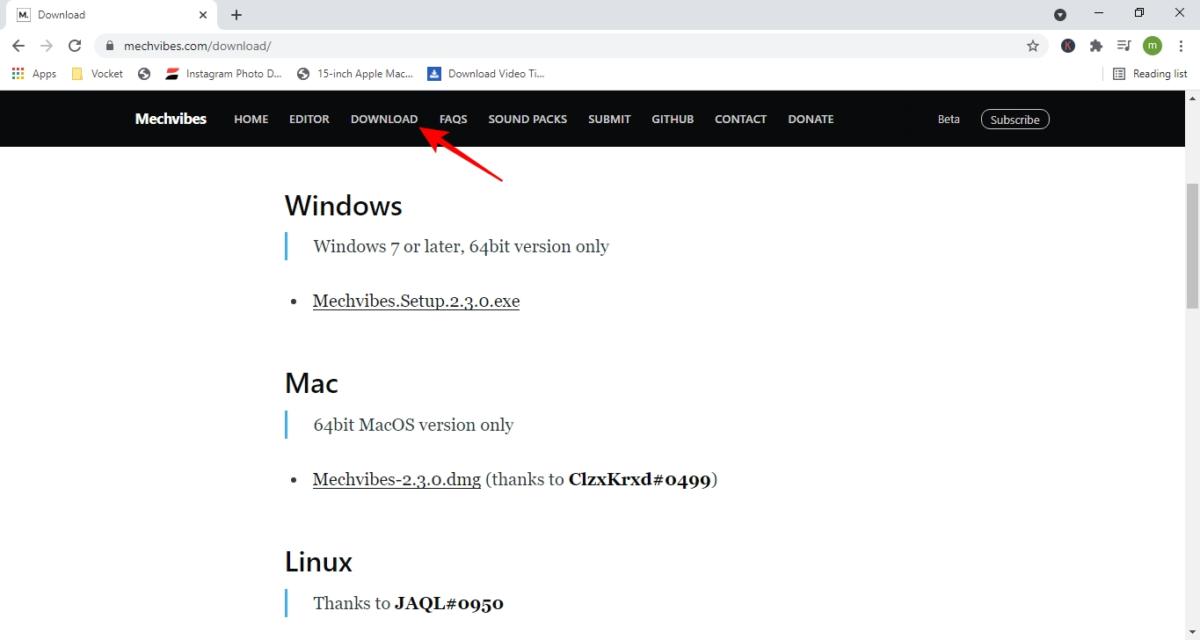Open the CONTACT nav item
1200x640 pixels.
click(x=740, y=119)
